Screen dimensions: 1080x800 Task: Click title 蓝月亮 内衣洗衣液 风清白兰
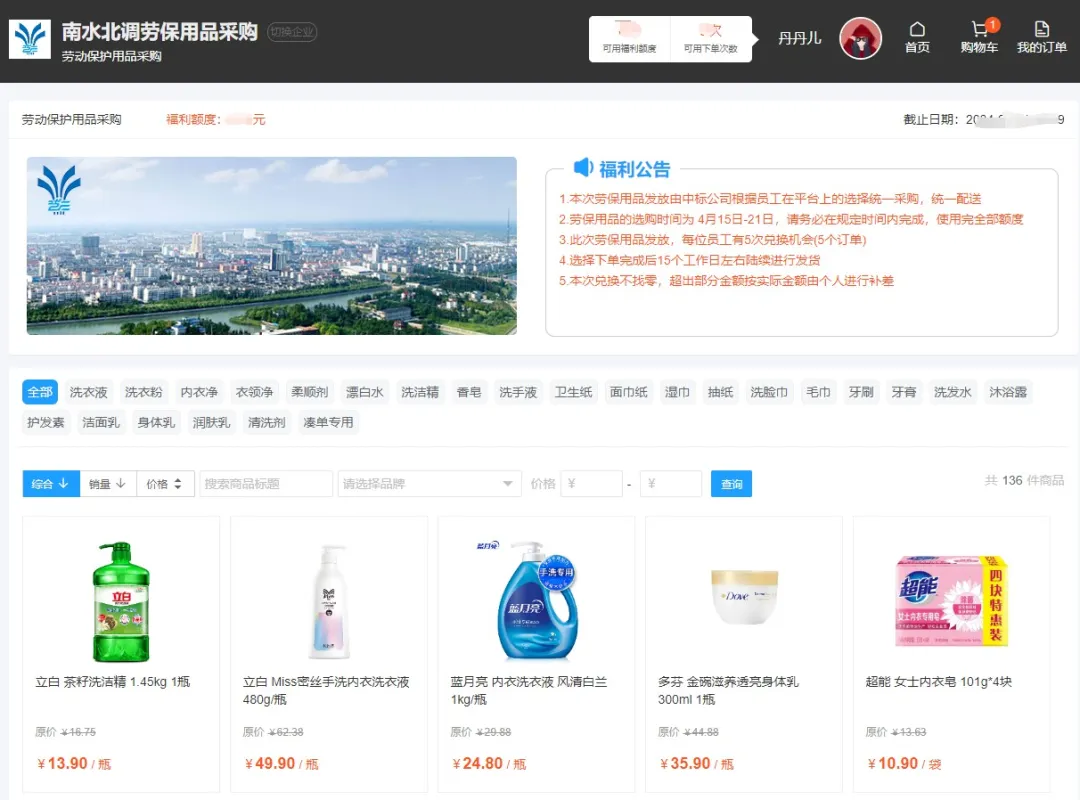(x=529, y=690)
